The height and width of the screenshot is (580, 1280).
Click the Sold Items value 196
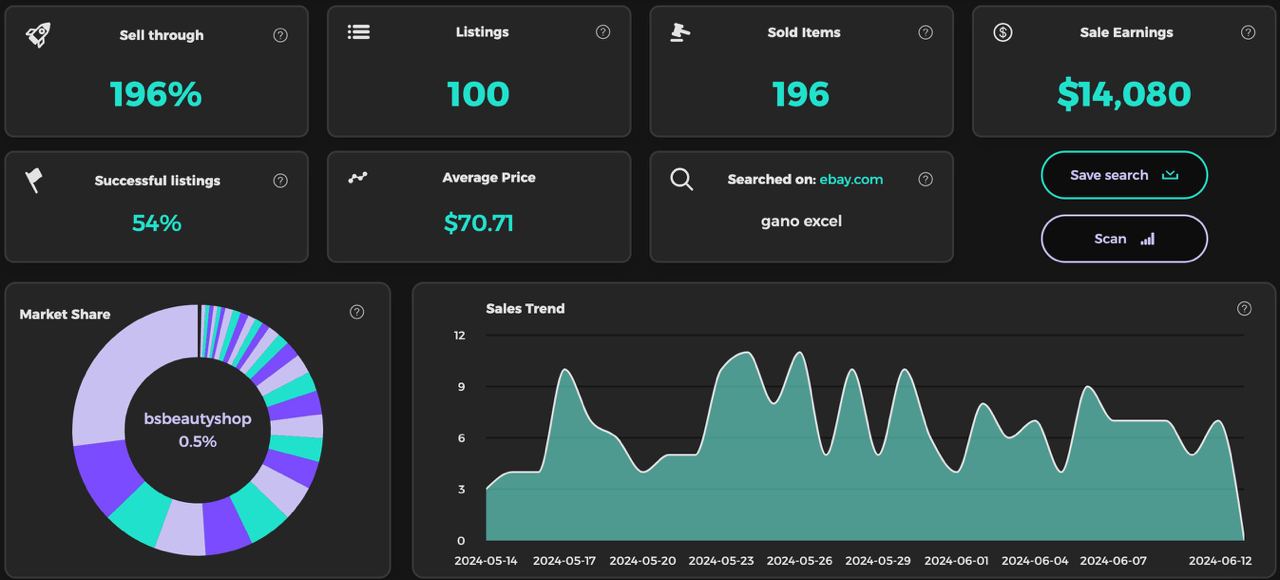tap(801, 94)
